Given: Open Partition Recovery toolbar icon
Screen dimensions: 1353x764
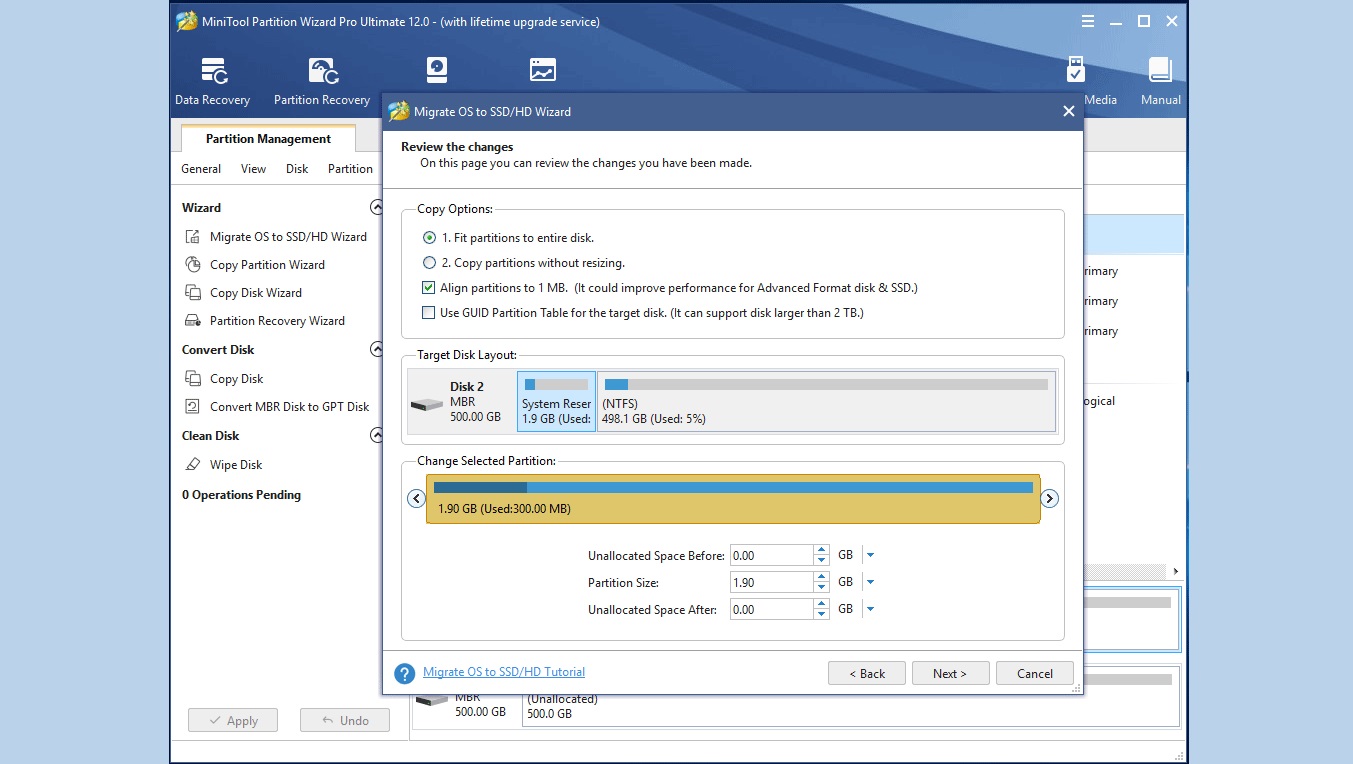Looking at the screenshot, I should [x=322, y=81].
